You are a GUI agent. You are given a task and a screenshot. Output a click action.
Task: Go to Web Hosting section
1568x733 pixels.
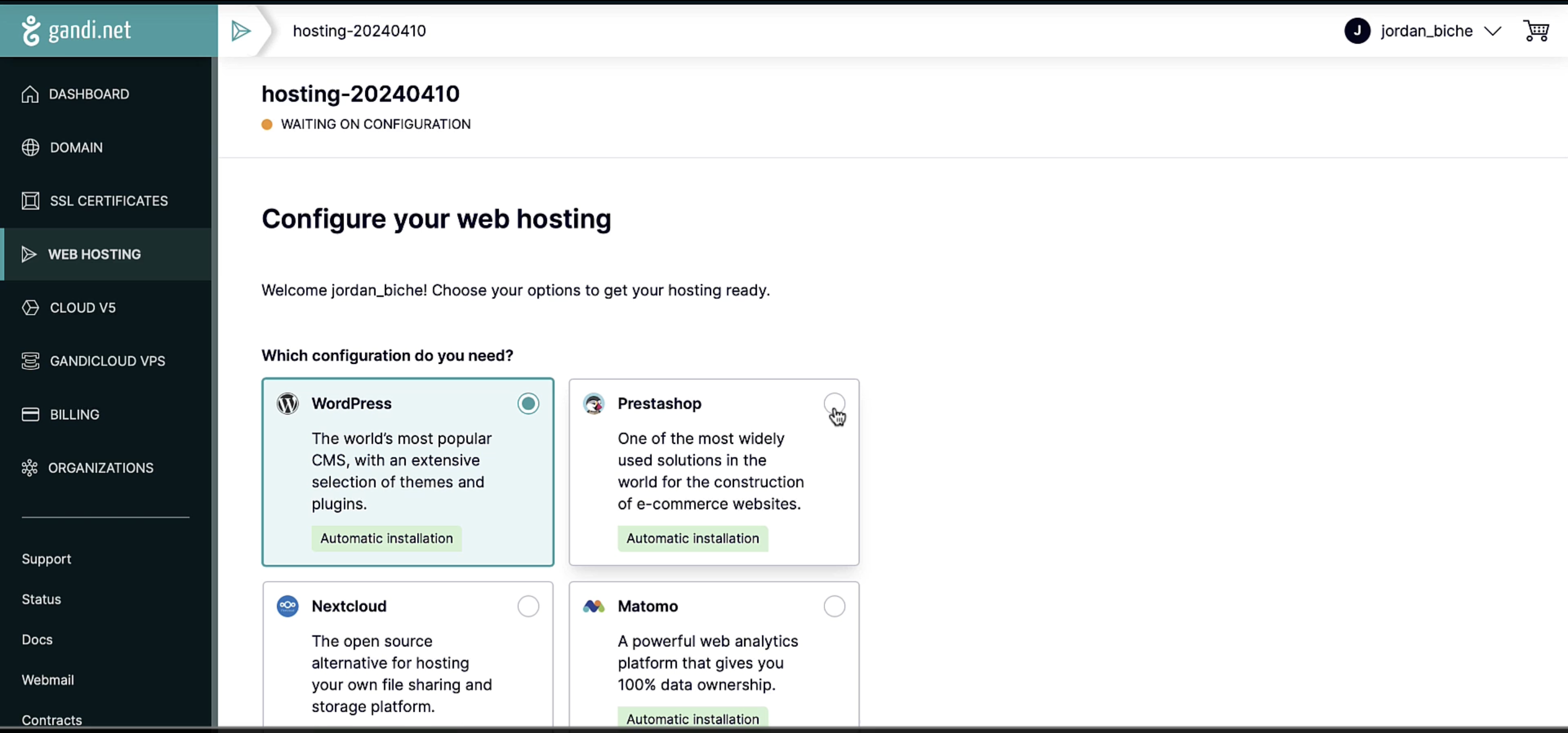[x=106, y=254]
